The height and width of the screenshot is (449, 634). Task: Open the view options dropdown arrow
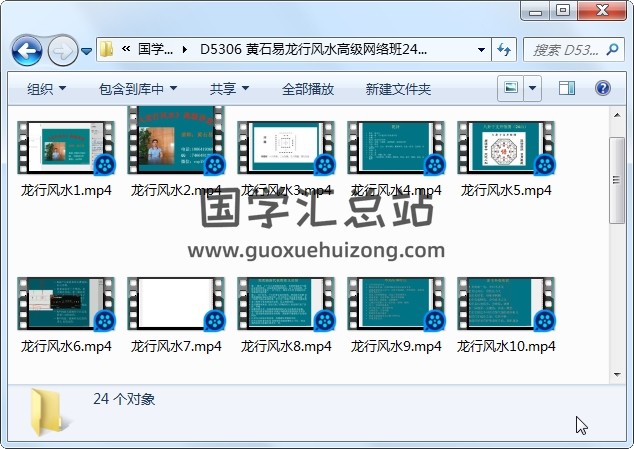pyautogui.click(x=533, y=88)
